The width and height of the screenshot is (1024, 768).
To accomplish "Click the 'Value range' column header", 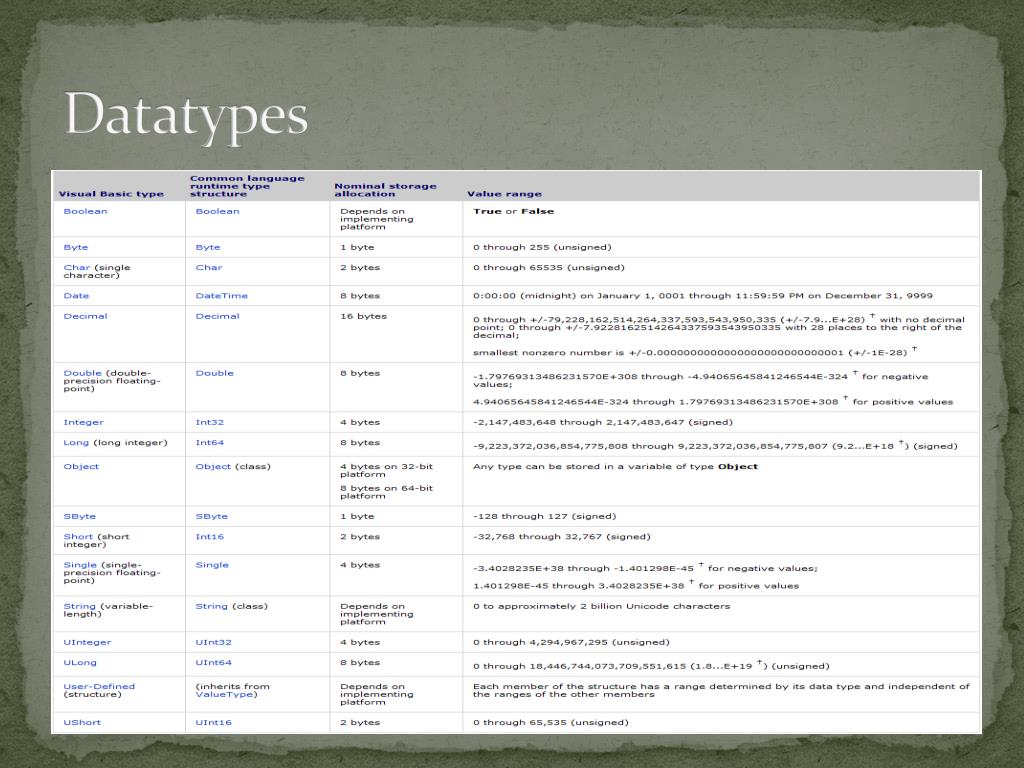I will [x=504, y=194].
